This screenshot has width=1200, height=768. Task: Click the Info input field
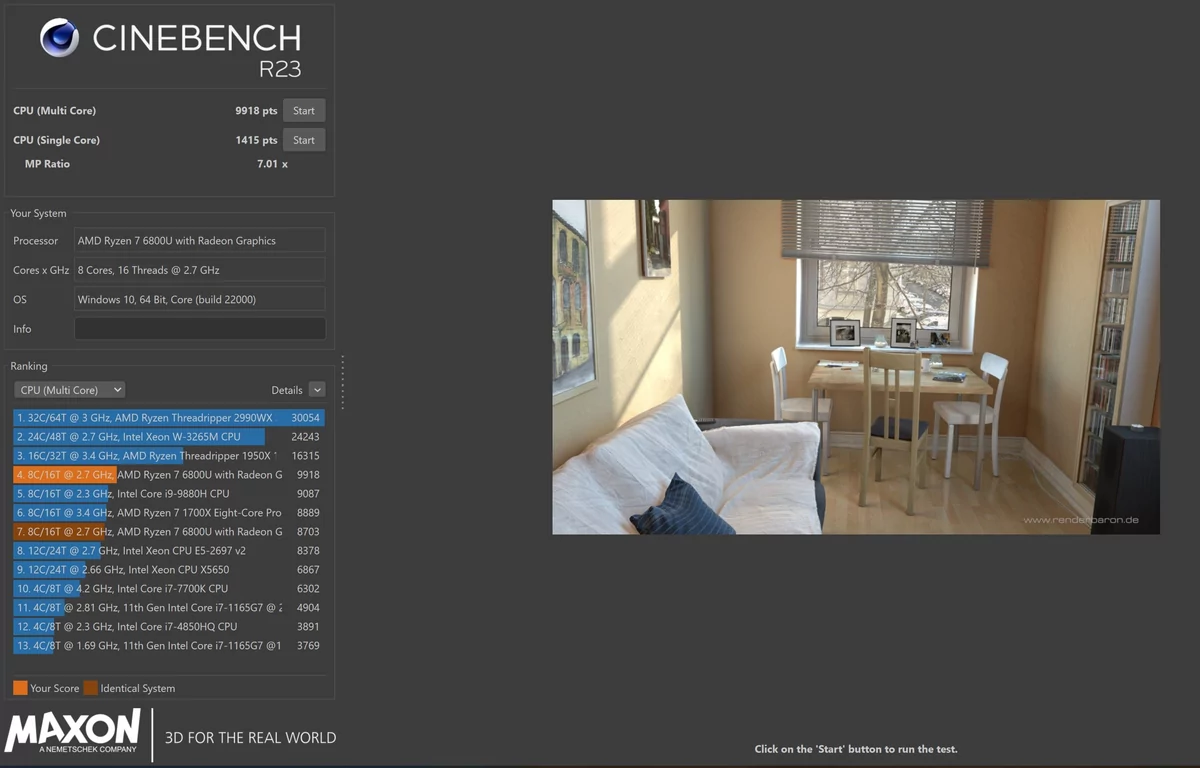pyautogui.click(x=200, y=329)
